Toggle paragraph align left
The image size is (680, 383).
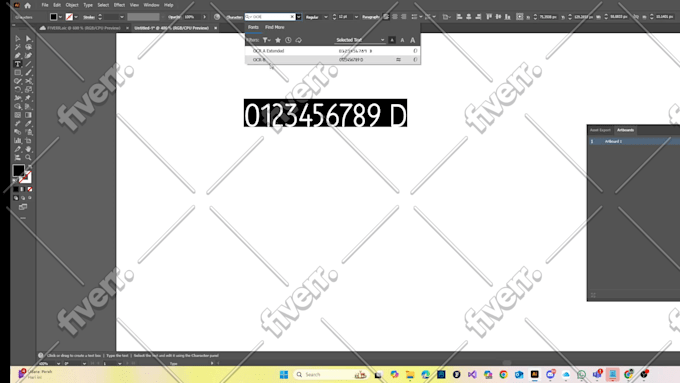(386, 17)
